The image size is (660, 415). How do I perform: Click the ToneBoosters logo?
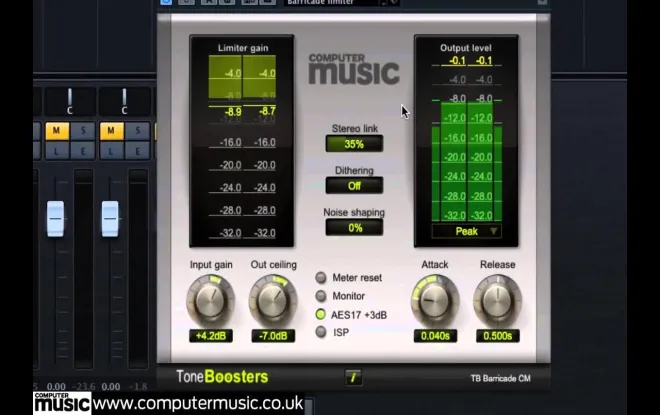222,377
